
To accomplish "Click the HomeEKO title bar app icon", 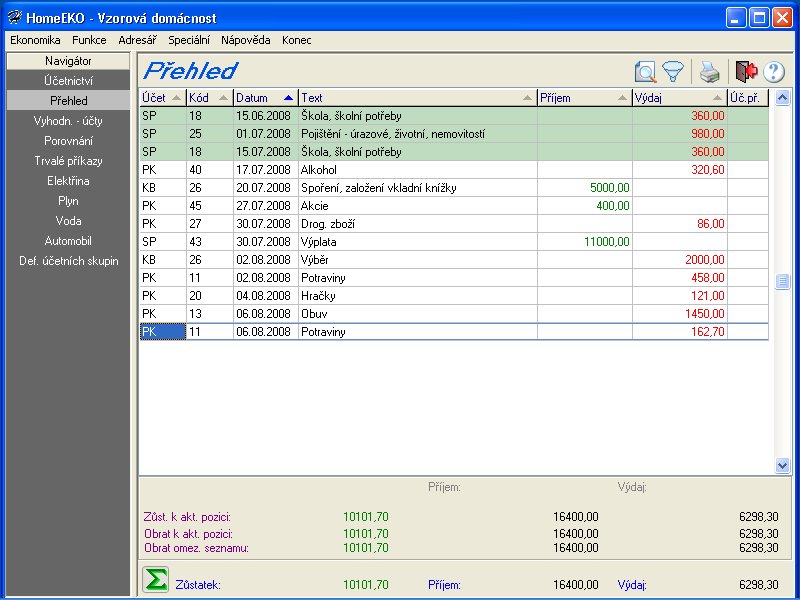I will coord(14,17).
